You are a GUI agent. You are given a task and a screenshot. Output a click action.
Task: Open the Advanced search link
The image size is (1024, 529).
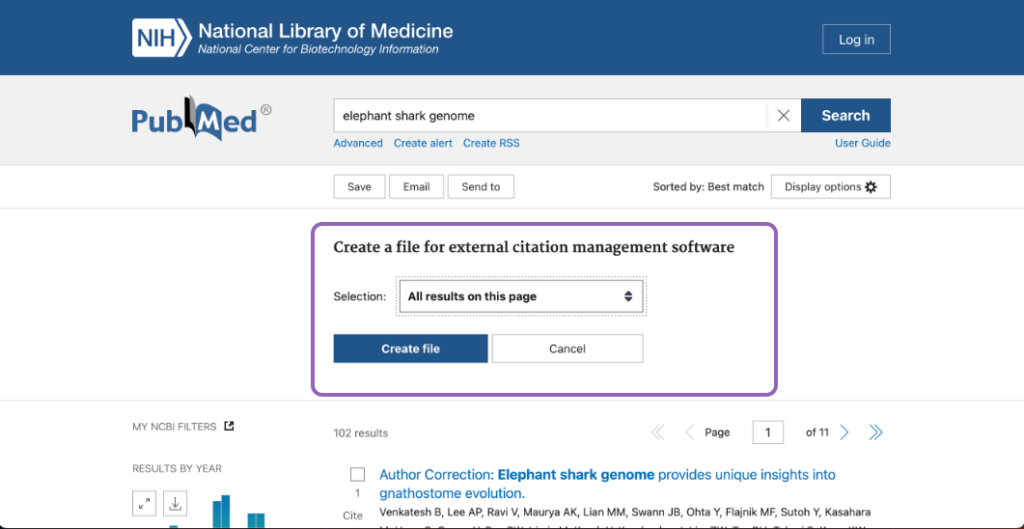point(358,143)
